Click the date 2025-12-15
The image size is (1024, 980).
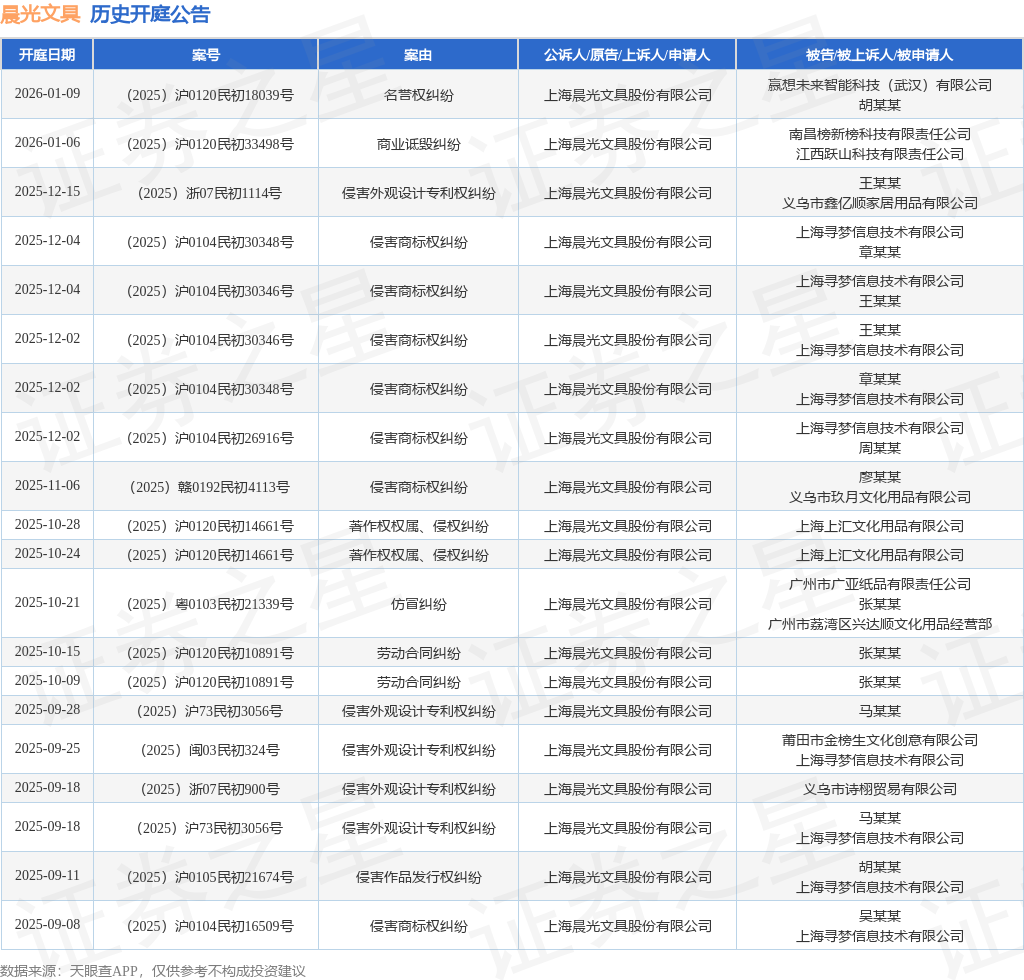point(48,191)
